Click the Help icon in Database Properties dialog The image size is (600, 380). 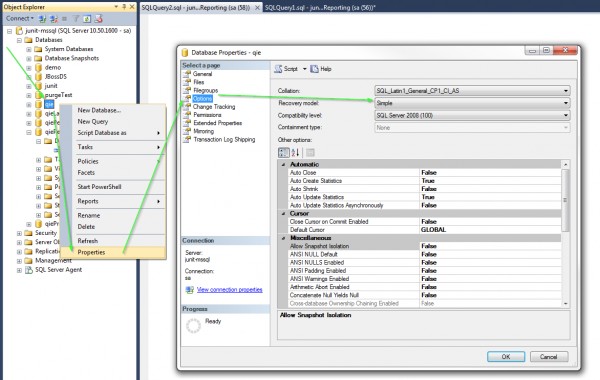click(314, 69)
